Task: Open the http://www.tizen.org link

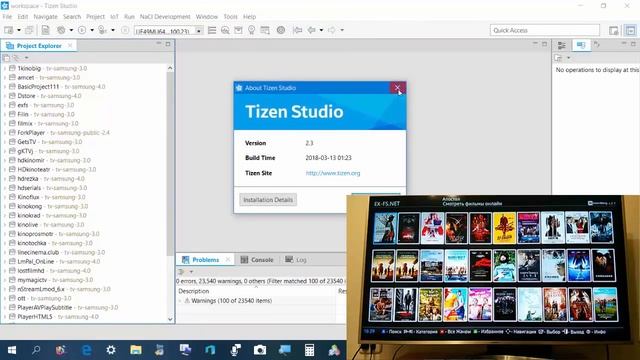Action: (333, 173)
